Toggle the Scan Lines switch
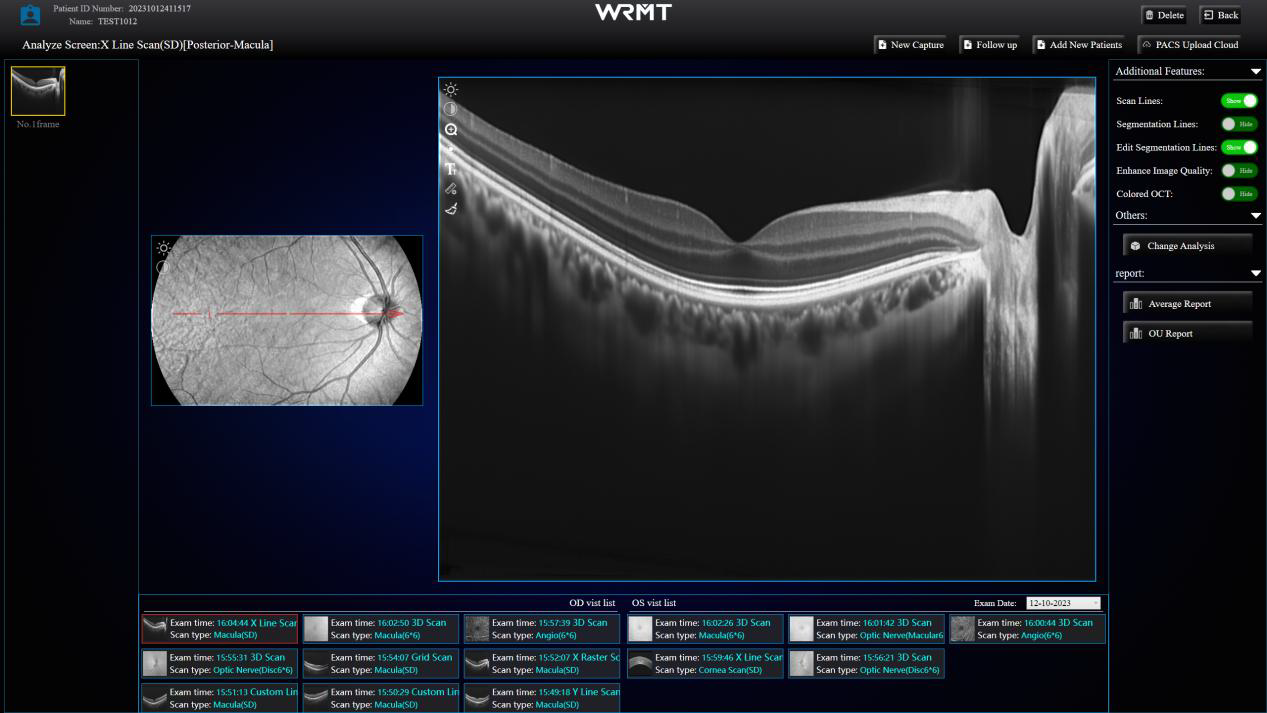This screenshot has width=1267, height=713. [1239, 101]
